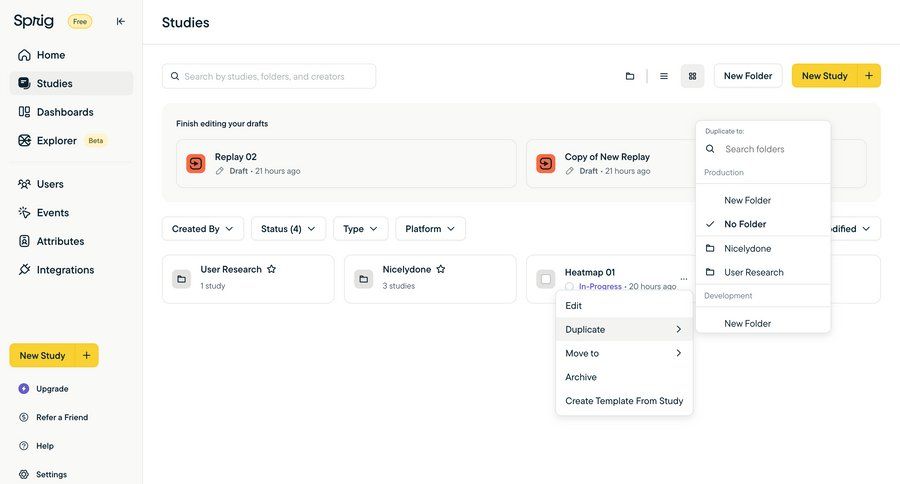
Task: Click the Studies icon in sidebar
Action: coord(24,83)
